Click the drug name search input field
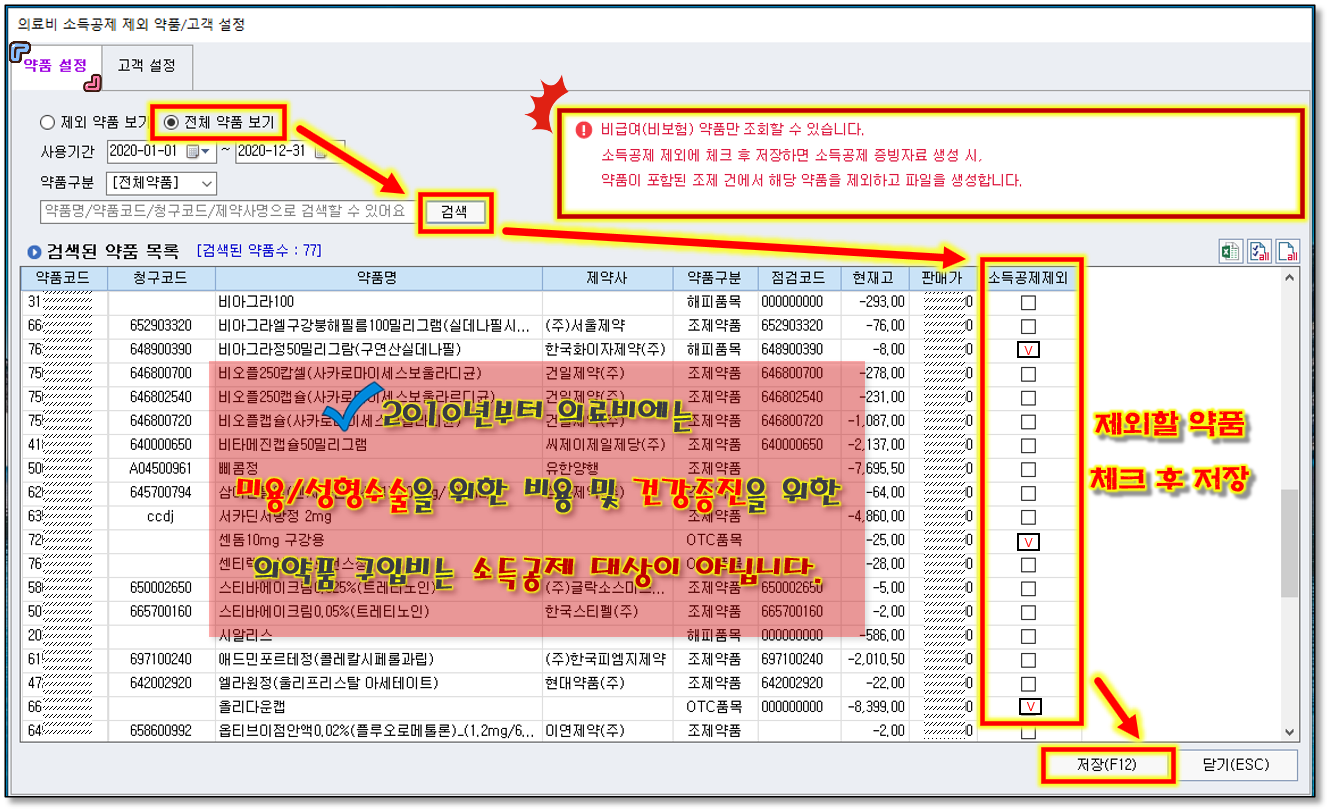 coord(226,211)
